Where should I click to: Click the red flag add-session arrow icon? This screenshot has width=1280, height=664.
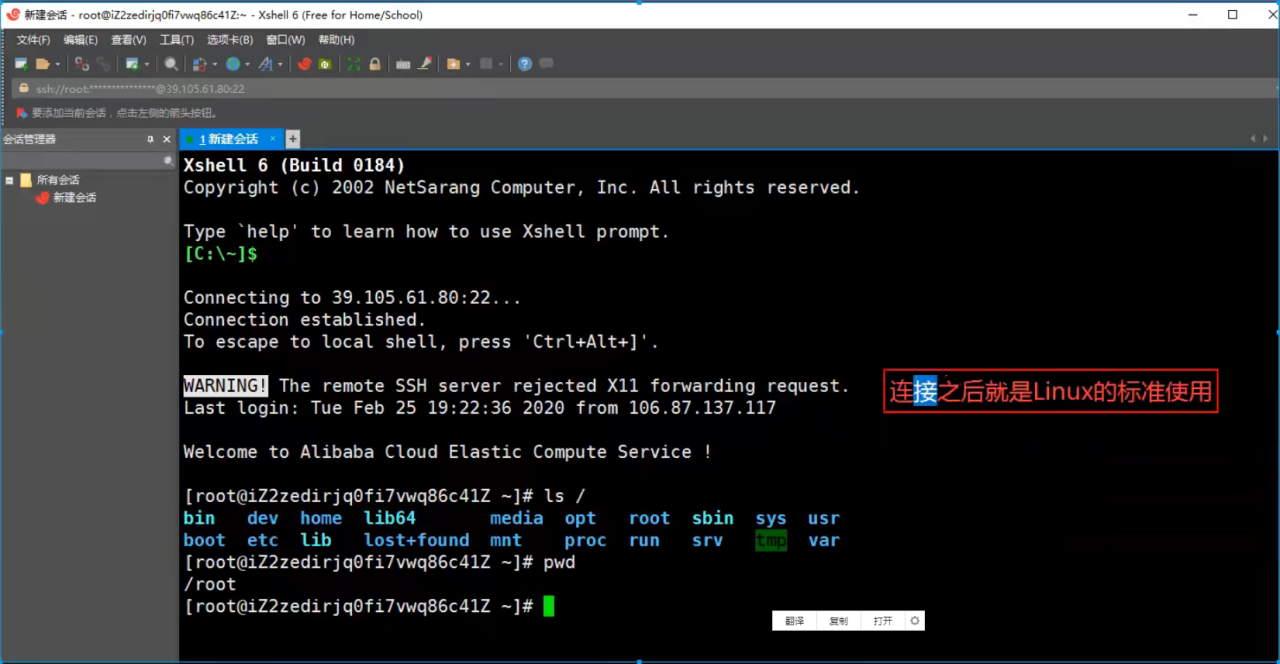tap(22, 113)
